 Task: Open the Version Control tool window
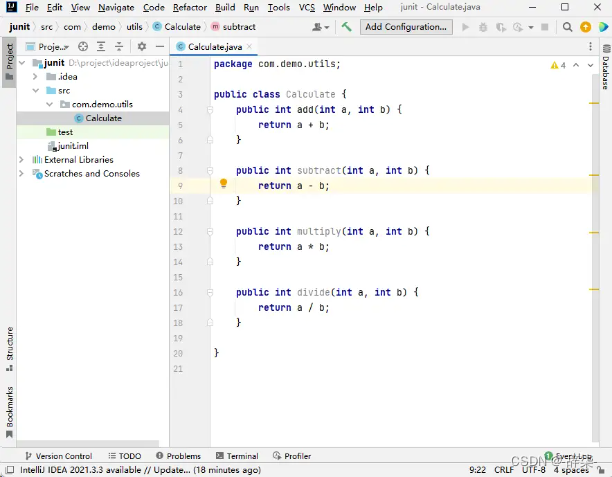click(x=59, y=456)
